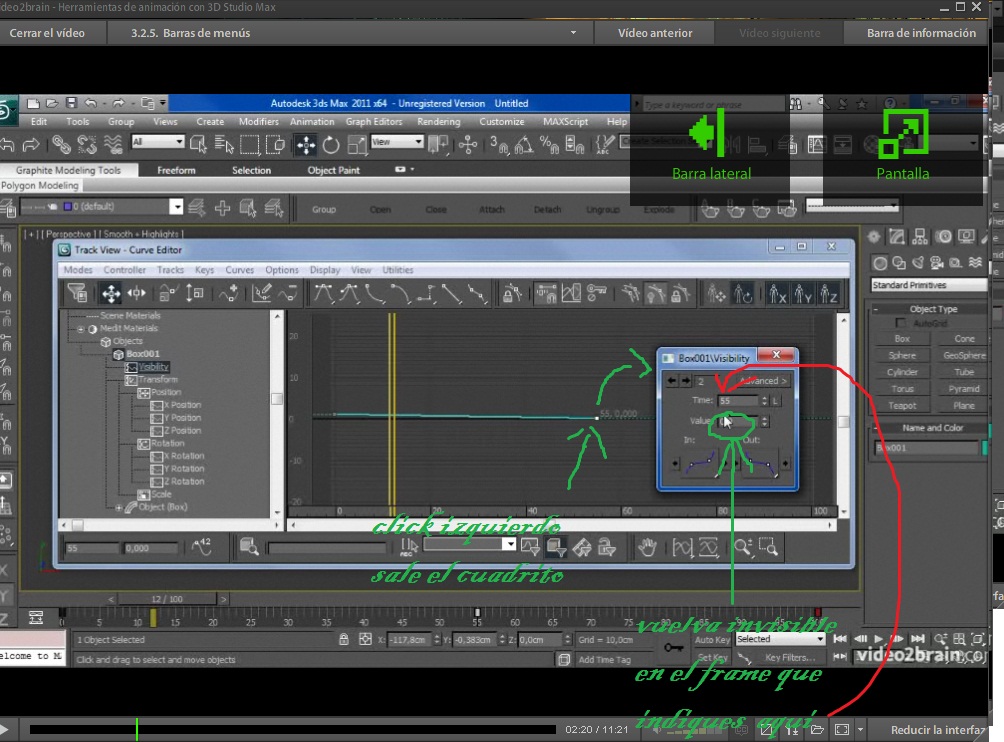Expand the Object (Box) tree node
The image size is (1004, 742).
[118, 508]
